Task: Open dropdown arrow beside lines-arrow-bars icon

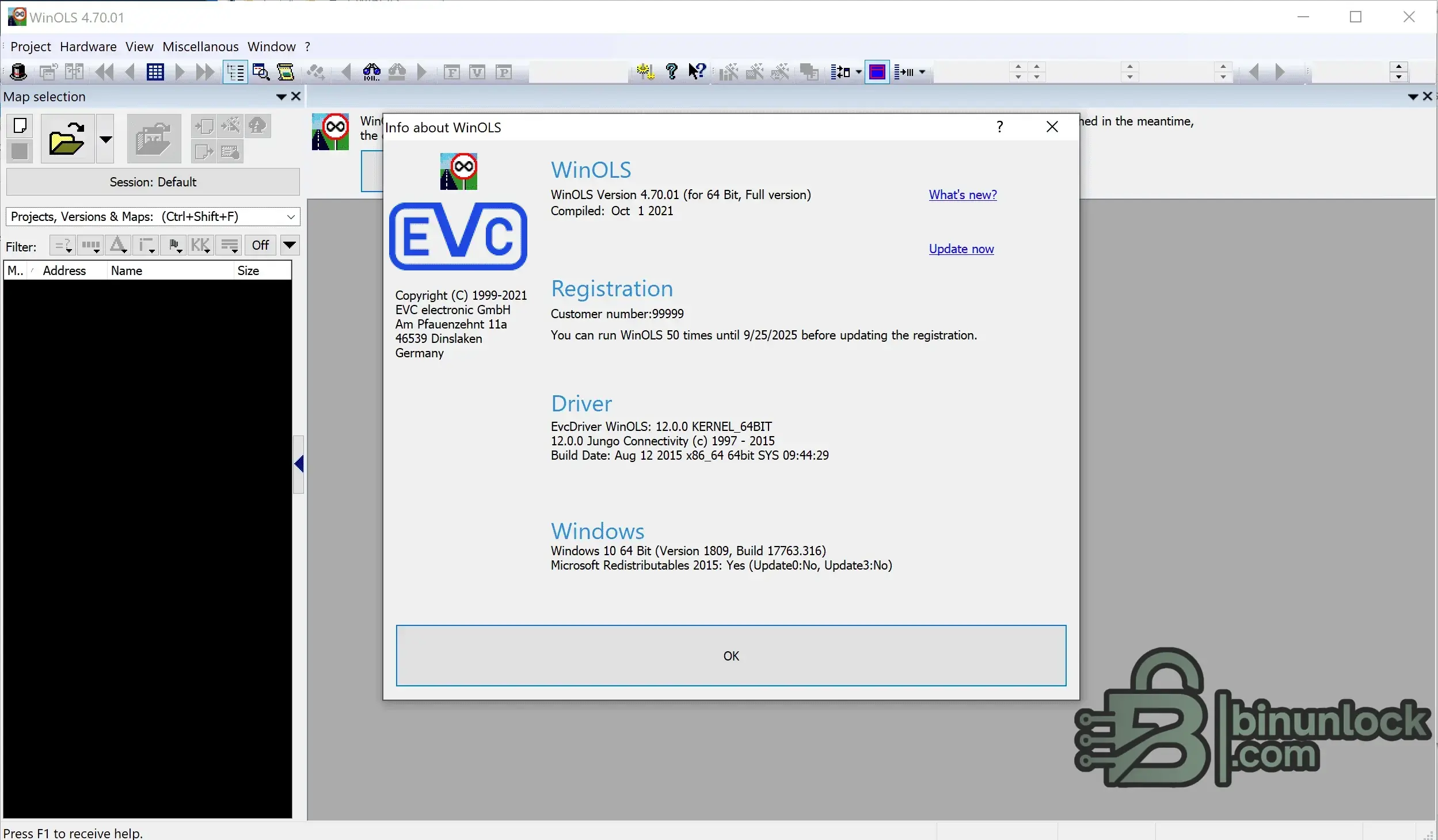Action: (922, 72)
